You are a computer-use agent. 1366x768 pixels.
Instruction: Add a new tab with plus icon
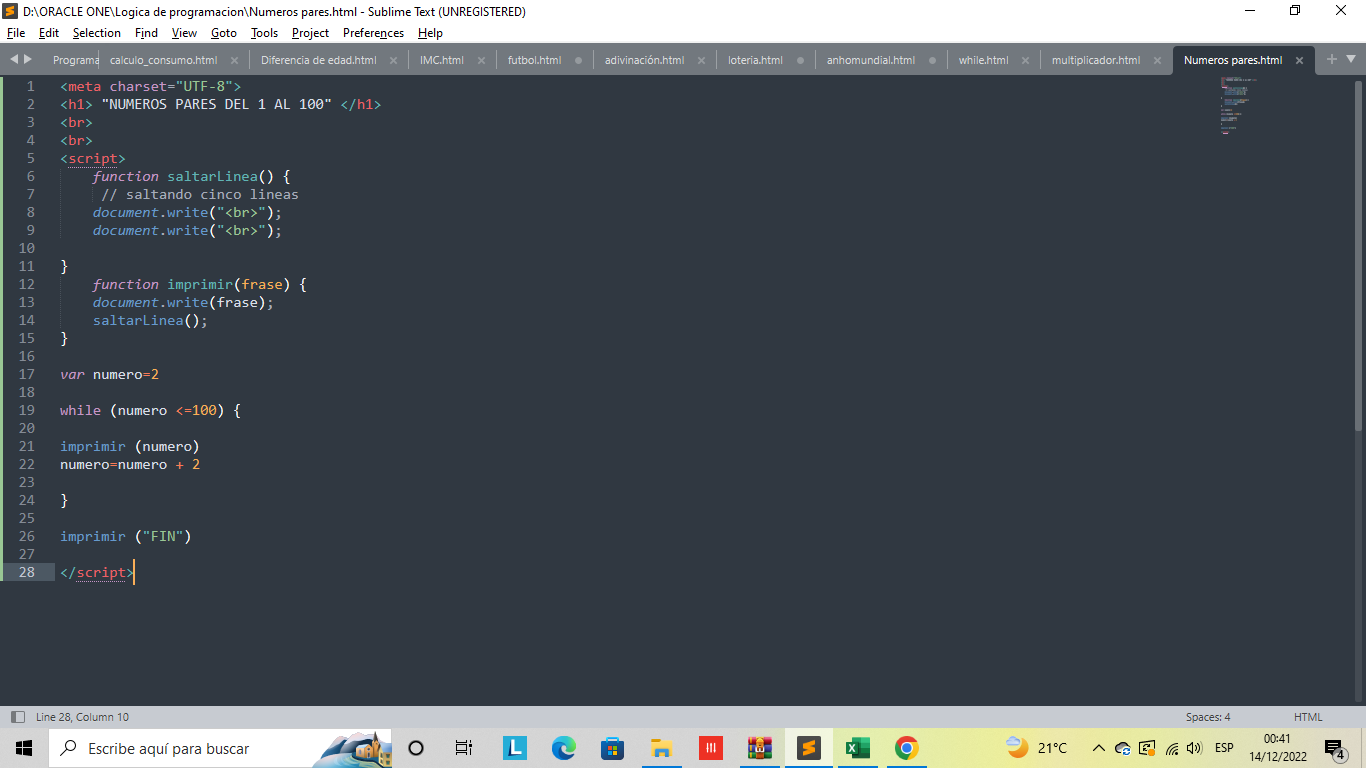1331,59
